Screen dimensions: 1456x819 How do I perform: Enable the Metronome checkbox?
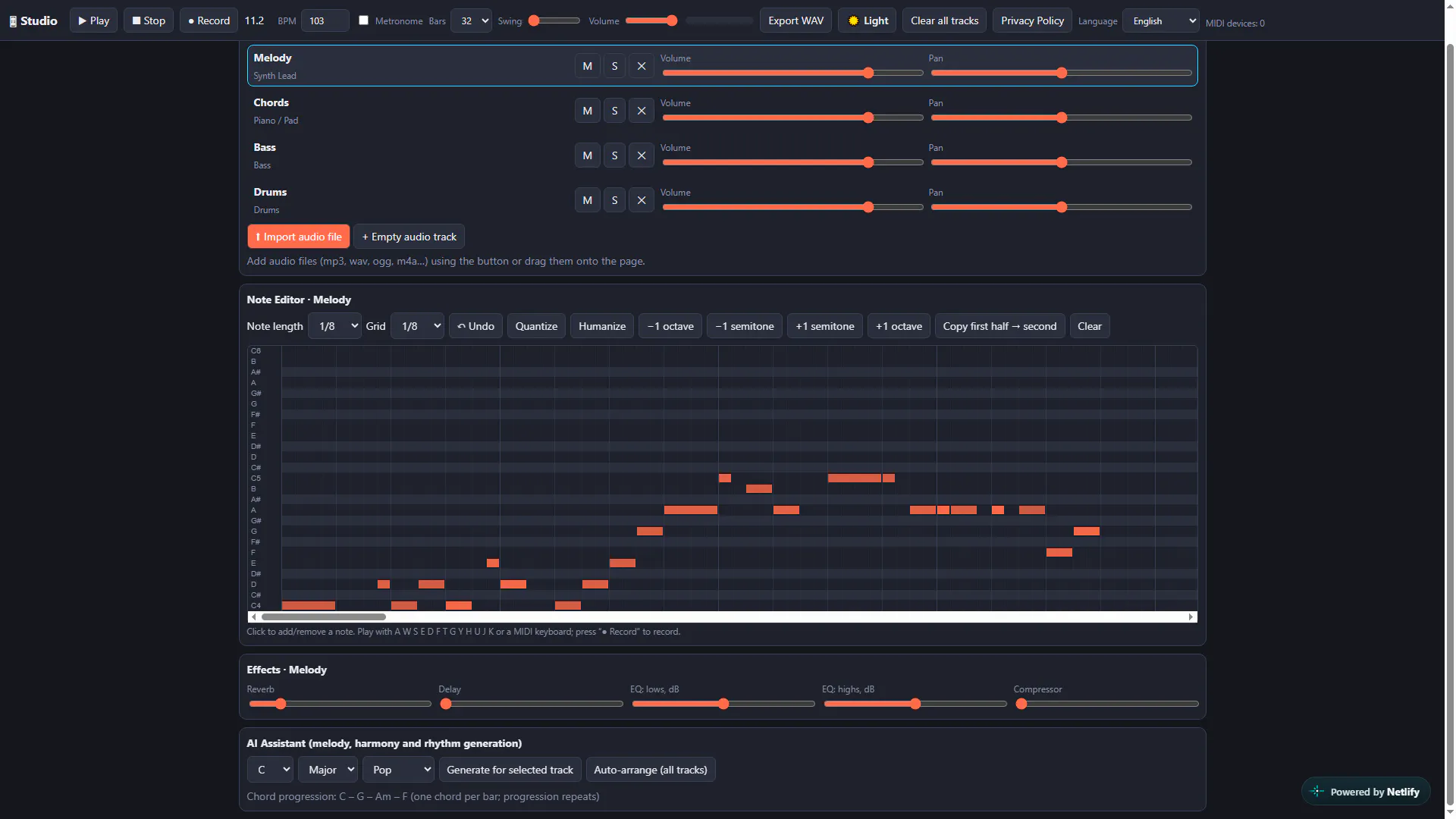click(364, 20)
